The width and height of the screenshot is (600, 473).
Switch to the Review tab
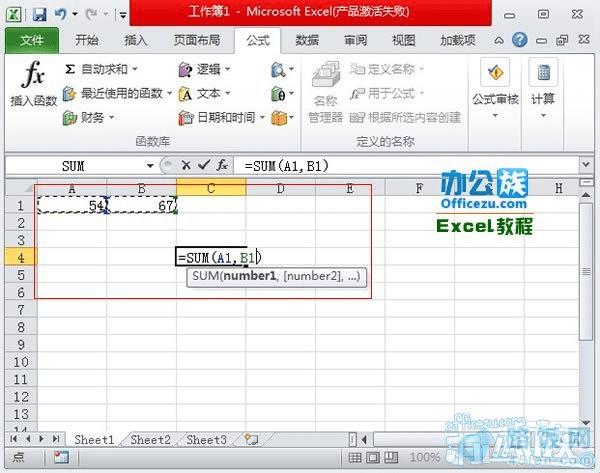click(x=355, y=40)
